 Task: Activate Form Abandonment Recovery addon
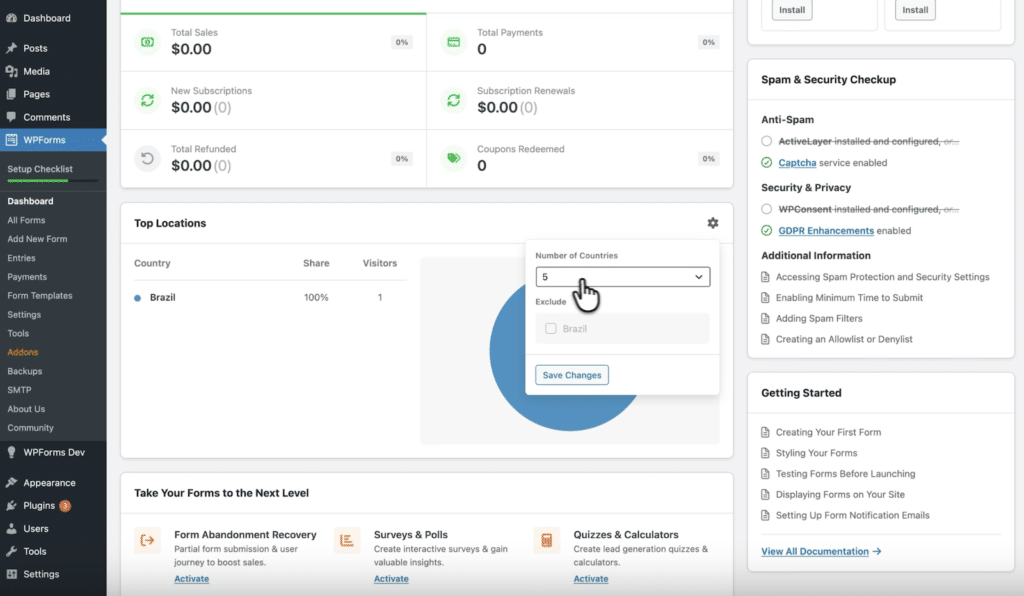tap(191, 579)
